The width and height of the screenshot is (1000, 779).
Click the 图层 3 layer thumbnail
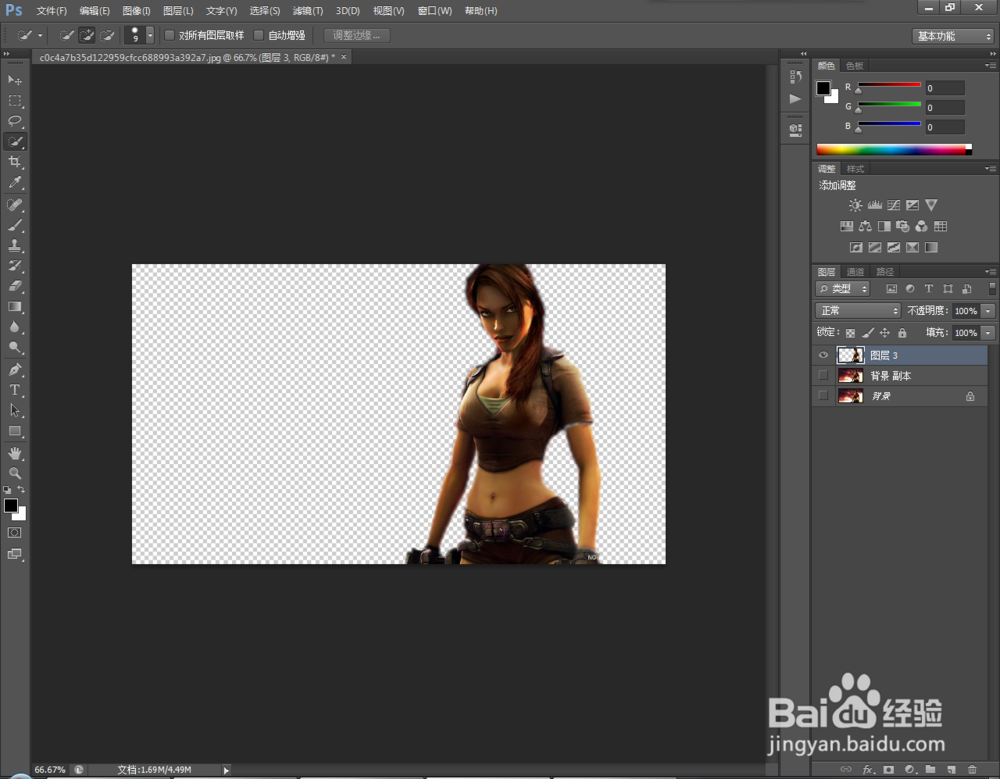[x=851, y=355]
